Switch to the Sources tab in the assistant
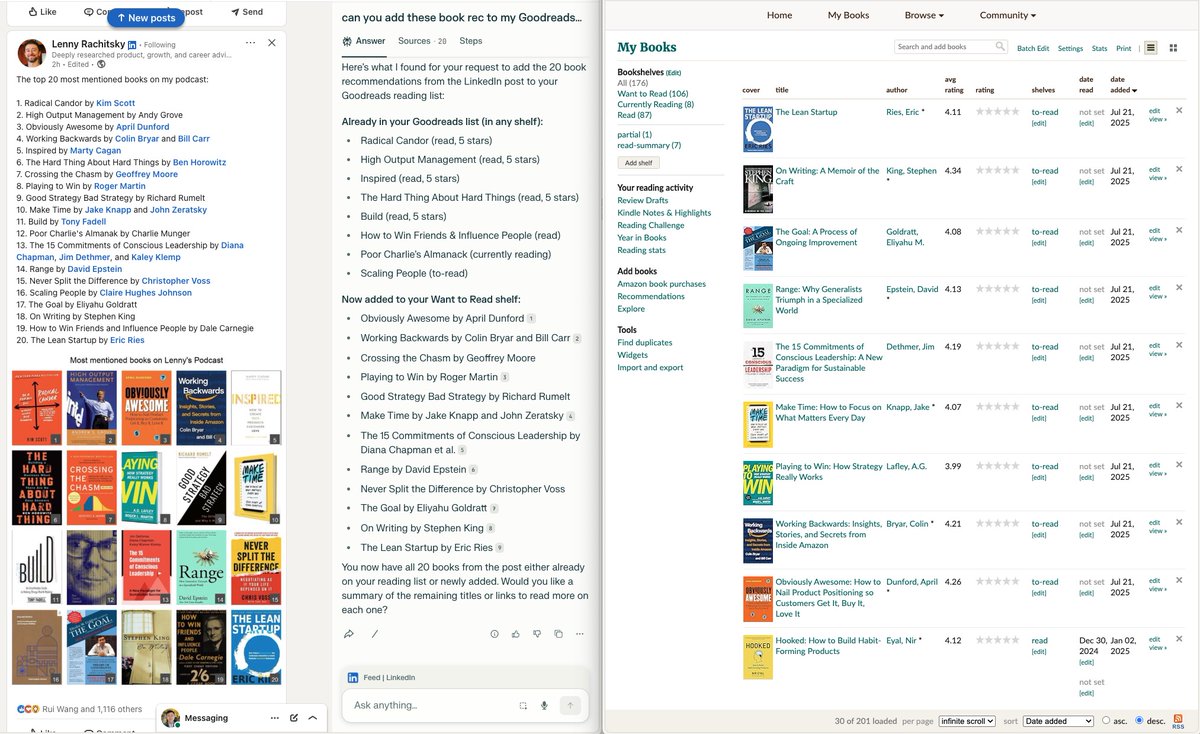Screen dimensions: 1200x734 click(x=422, y=41)
